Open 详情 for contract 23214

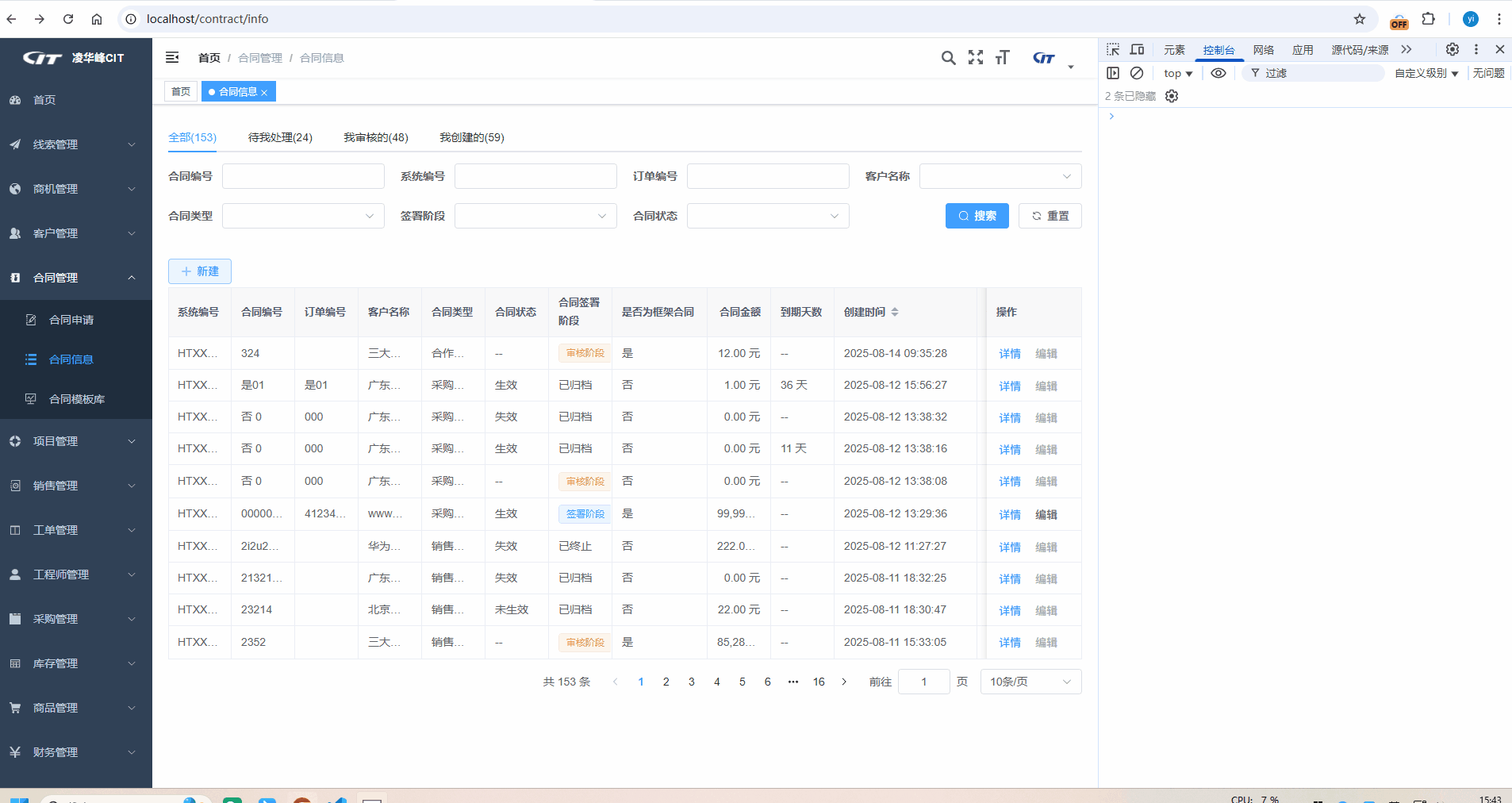1010,610
